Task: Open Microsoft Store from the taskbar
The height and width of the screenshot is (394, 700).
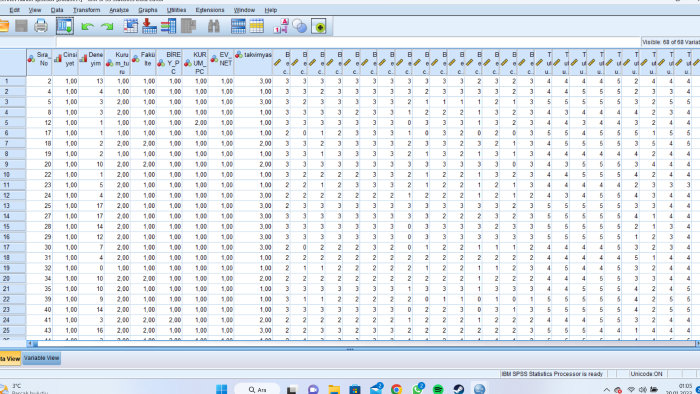Action: [355, 390]
